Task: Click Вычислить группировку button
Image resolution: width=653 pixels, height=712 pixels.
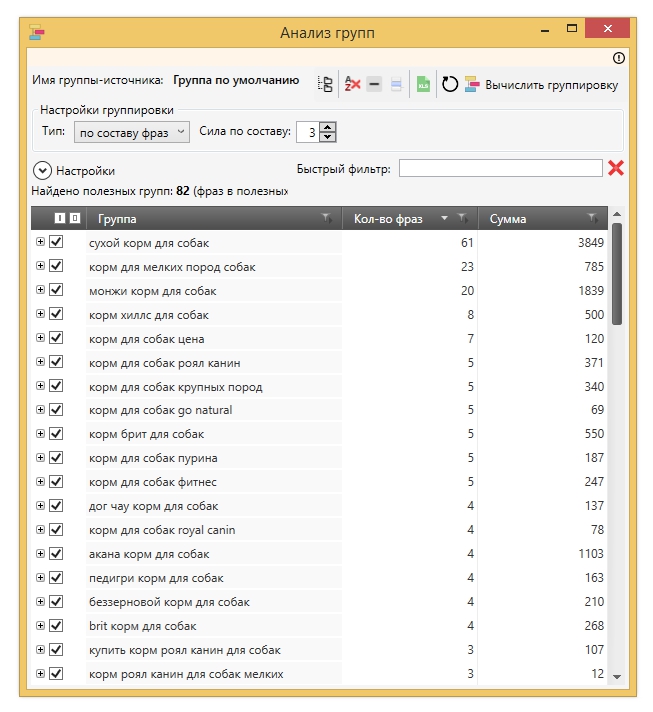Action: [x=541, y=85]
